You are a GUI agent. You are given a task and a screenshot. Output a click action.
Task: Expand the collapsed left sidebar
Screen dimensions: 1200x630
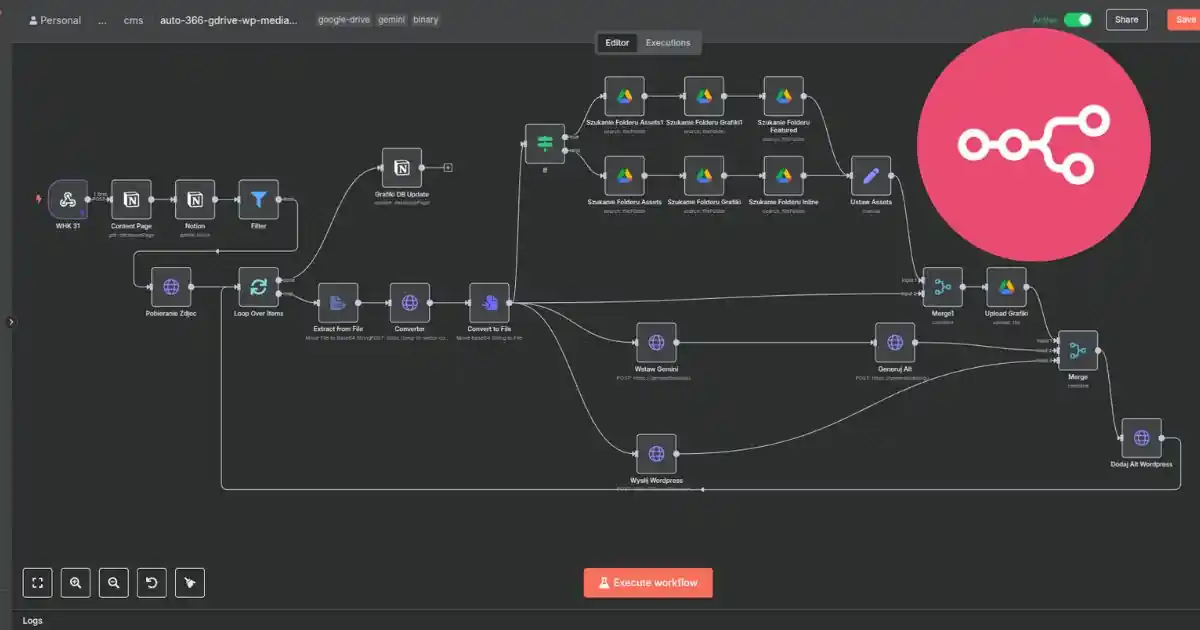pyautogui.click(x=11, y=322)
